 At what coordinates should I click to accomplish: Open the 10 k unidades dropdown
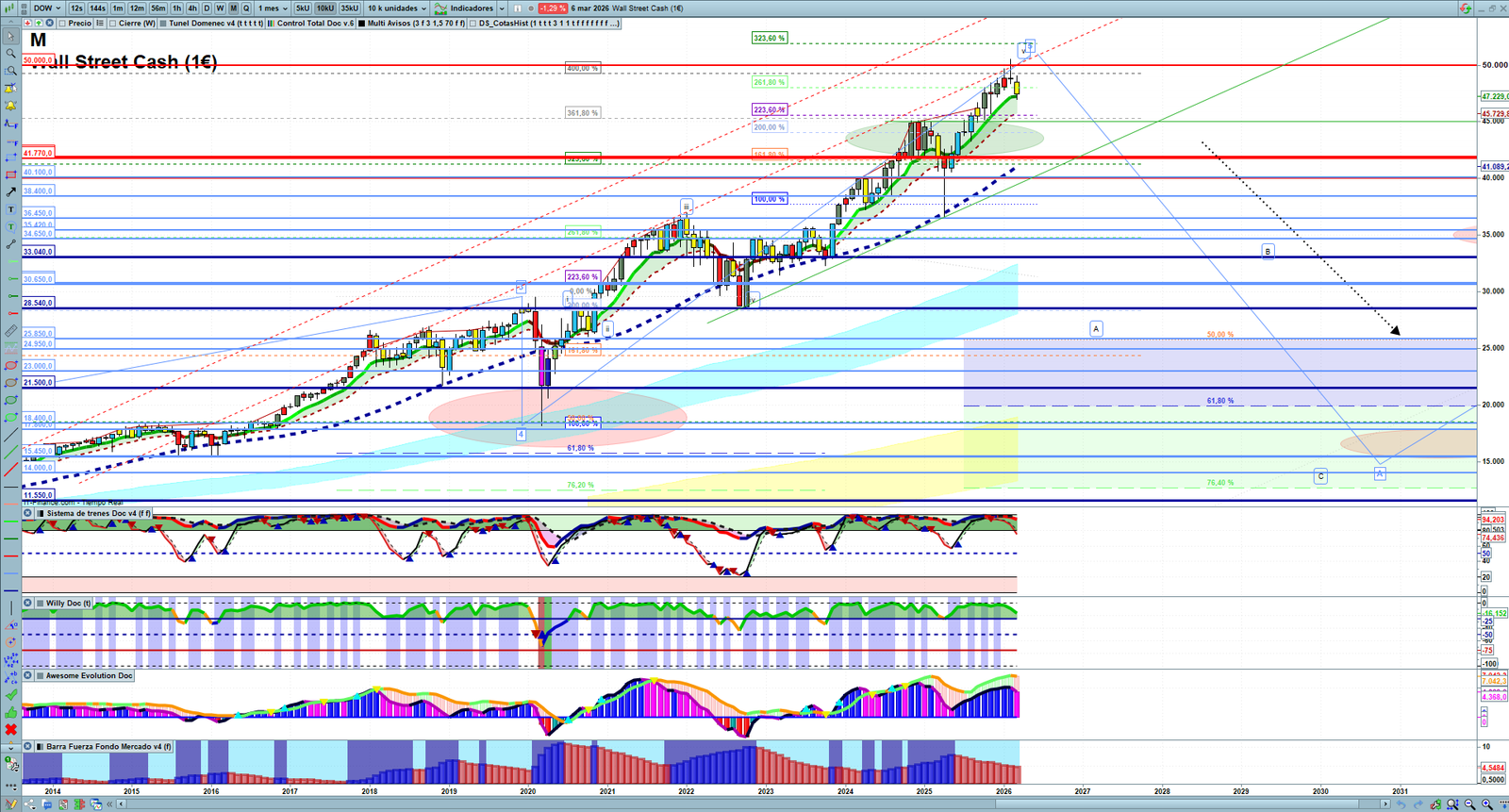point(396,8)
